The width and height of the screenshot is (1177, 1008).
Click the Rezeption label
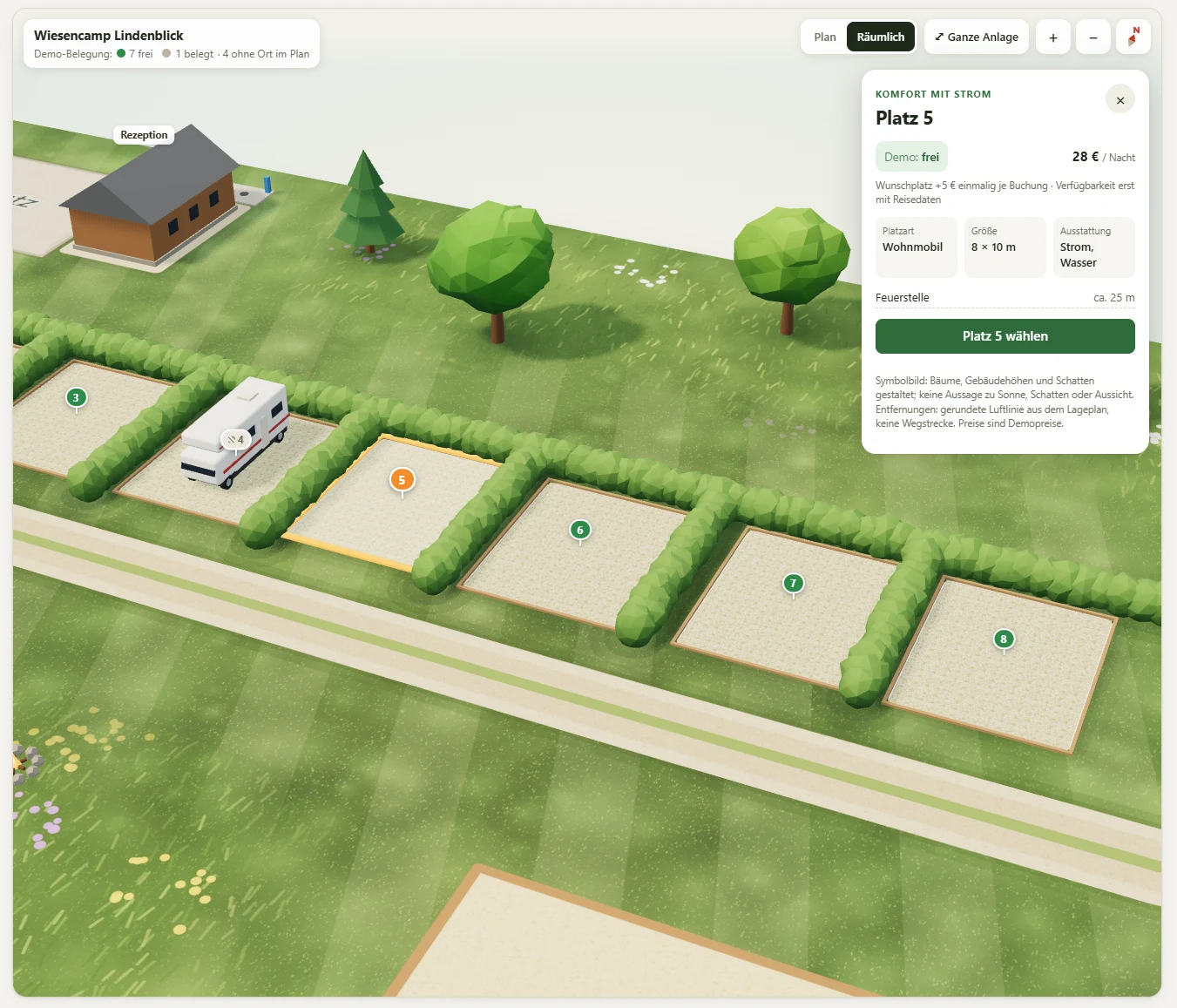point(144,135)
